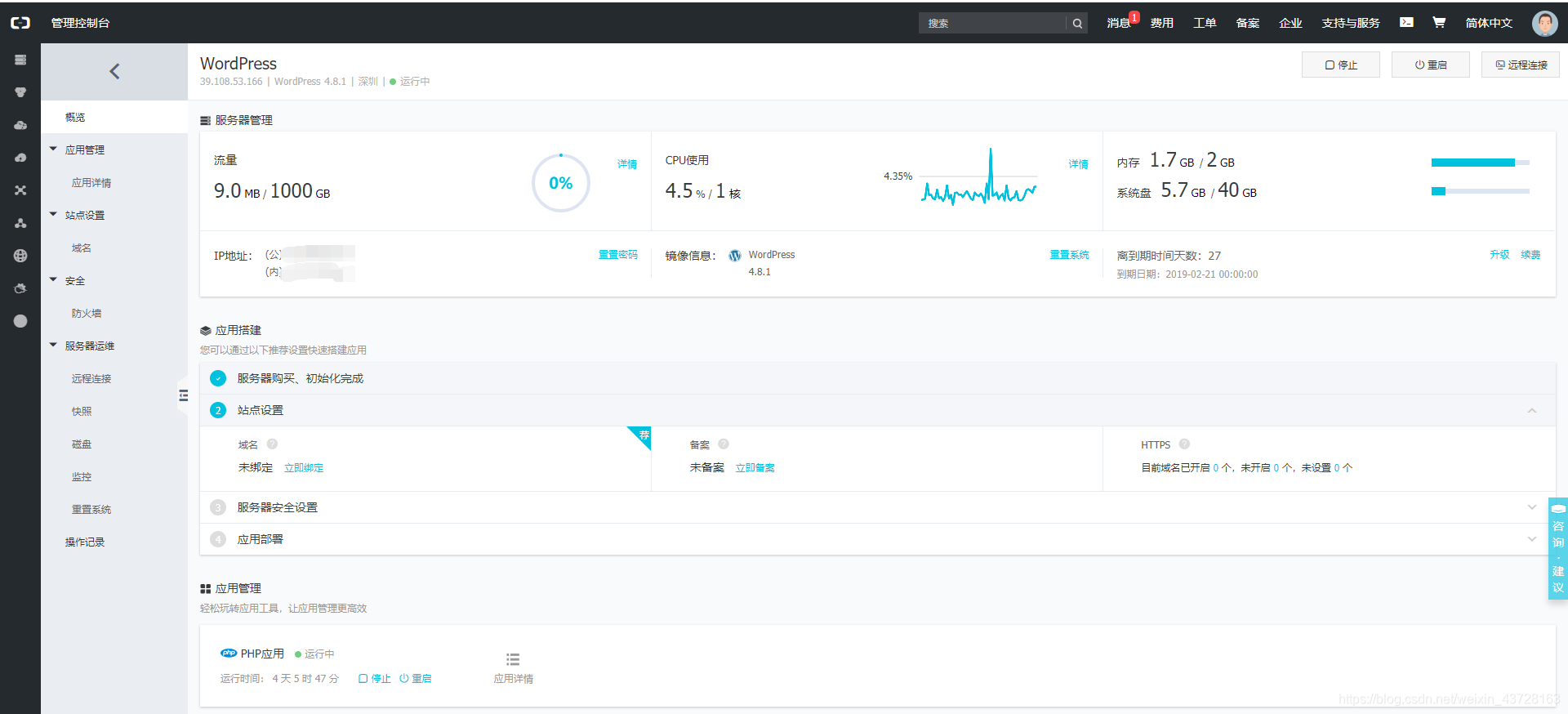The height and width of the screenshot is (714, 1568).
Task: Click 重置密码 link near IP地址
Action: click(617, 255)
